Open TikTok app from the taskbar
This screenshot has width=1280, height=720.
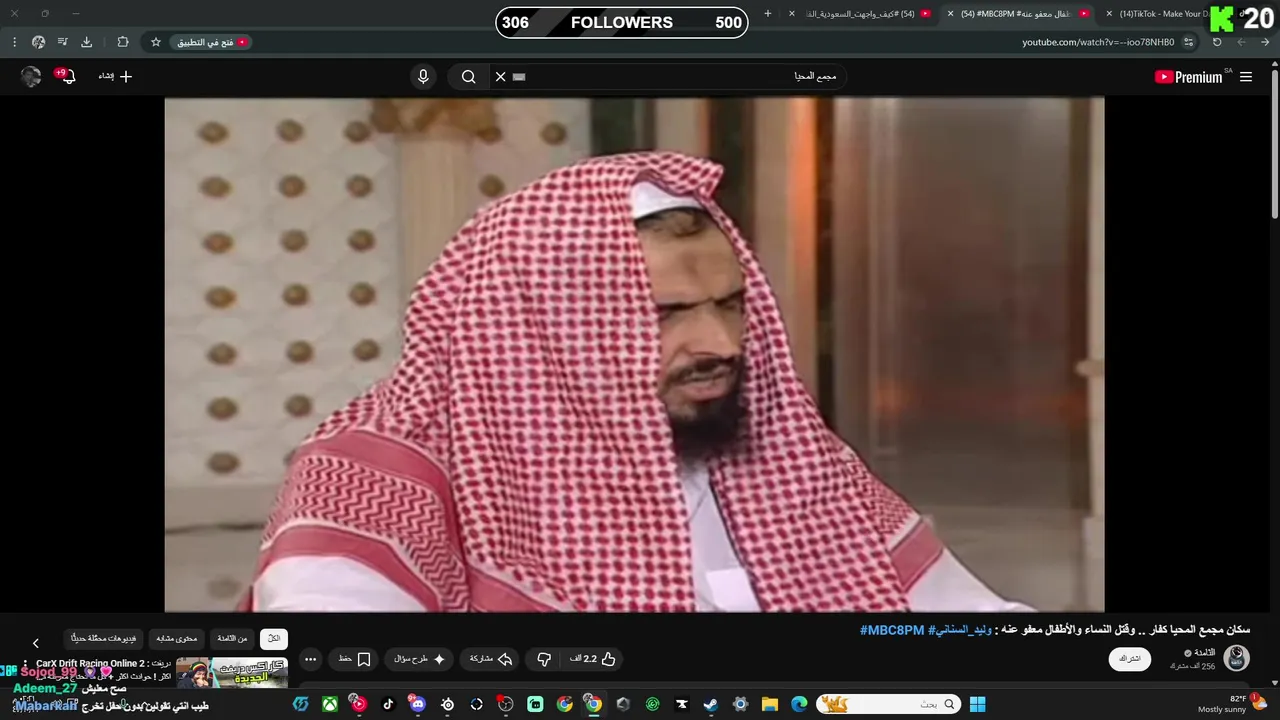(x=389, y=704)
